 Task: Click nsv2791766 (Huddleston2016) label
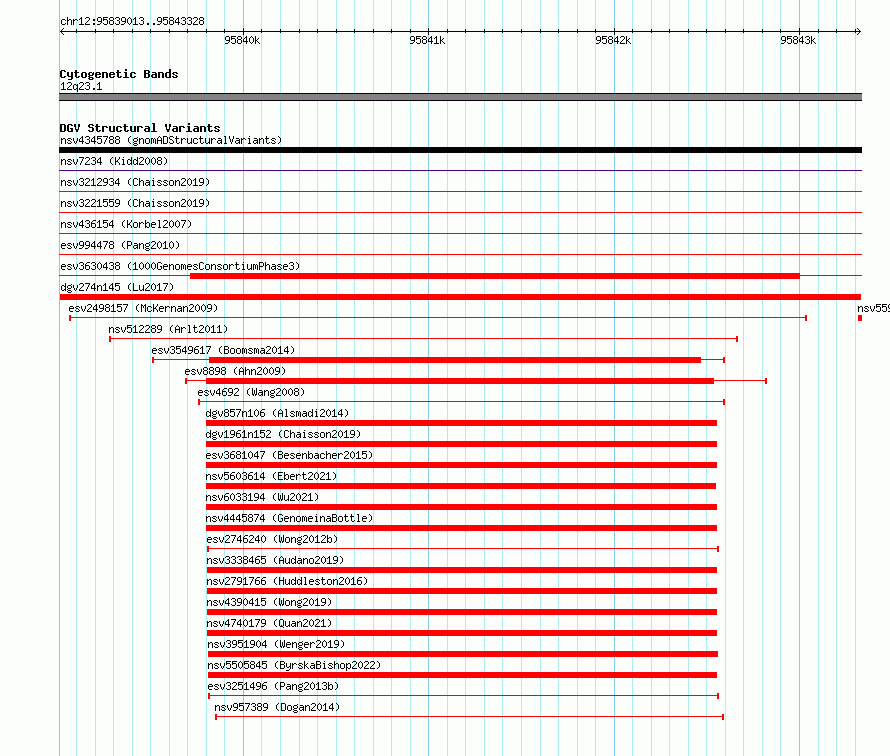[x=287, y=581]
